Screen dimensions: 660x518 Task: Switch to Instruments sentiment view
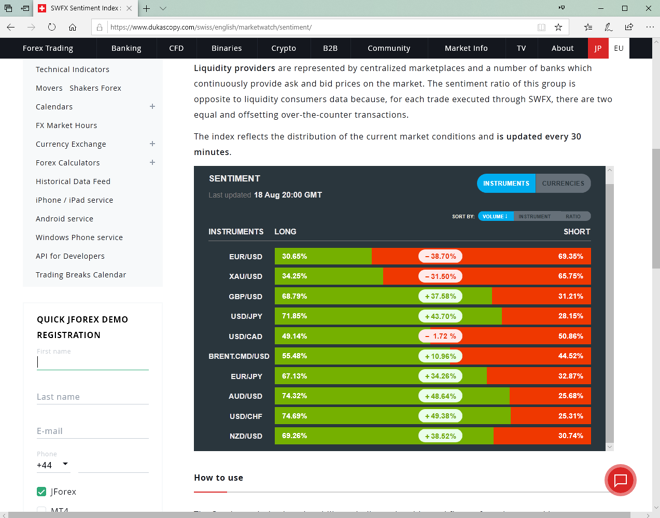click(506, 183)
